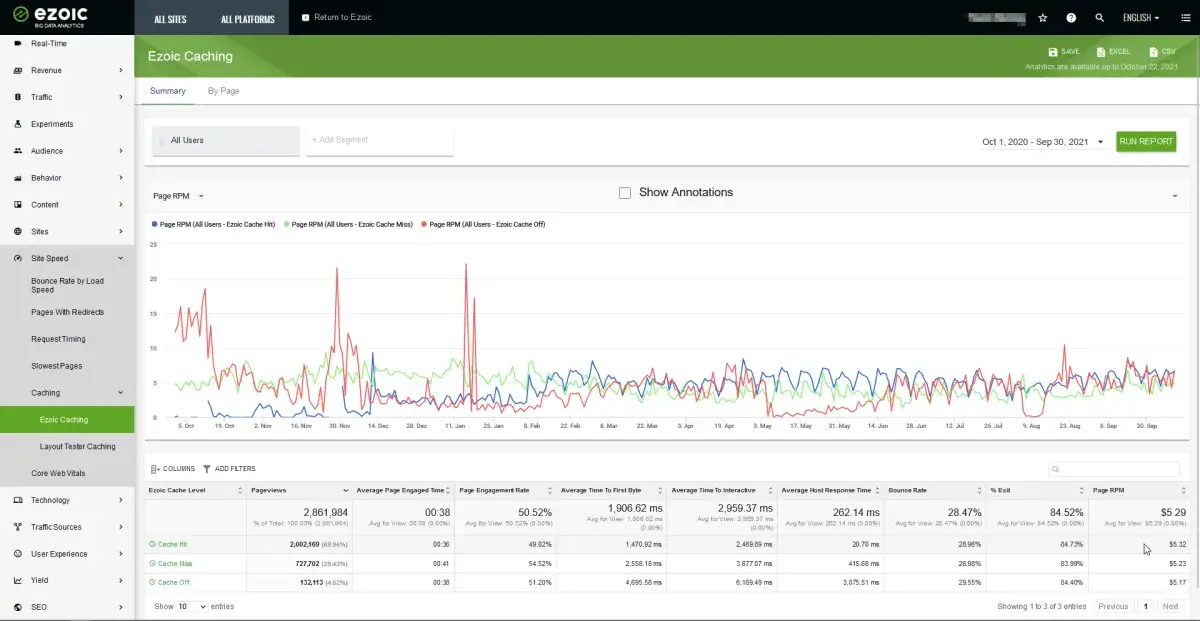The image size is (1200, 621).
Task: Click the magnifier search icon in top bar
Action: [x=1100, y=18]
